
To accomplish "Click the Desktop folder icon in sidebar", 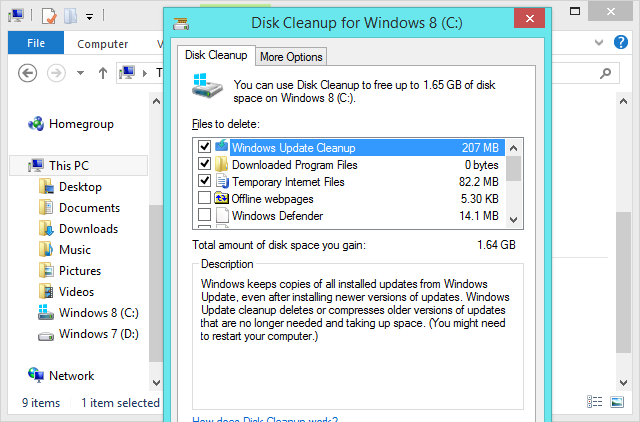I will [46, 187].
